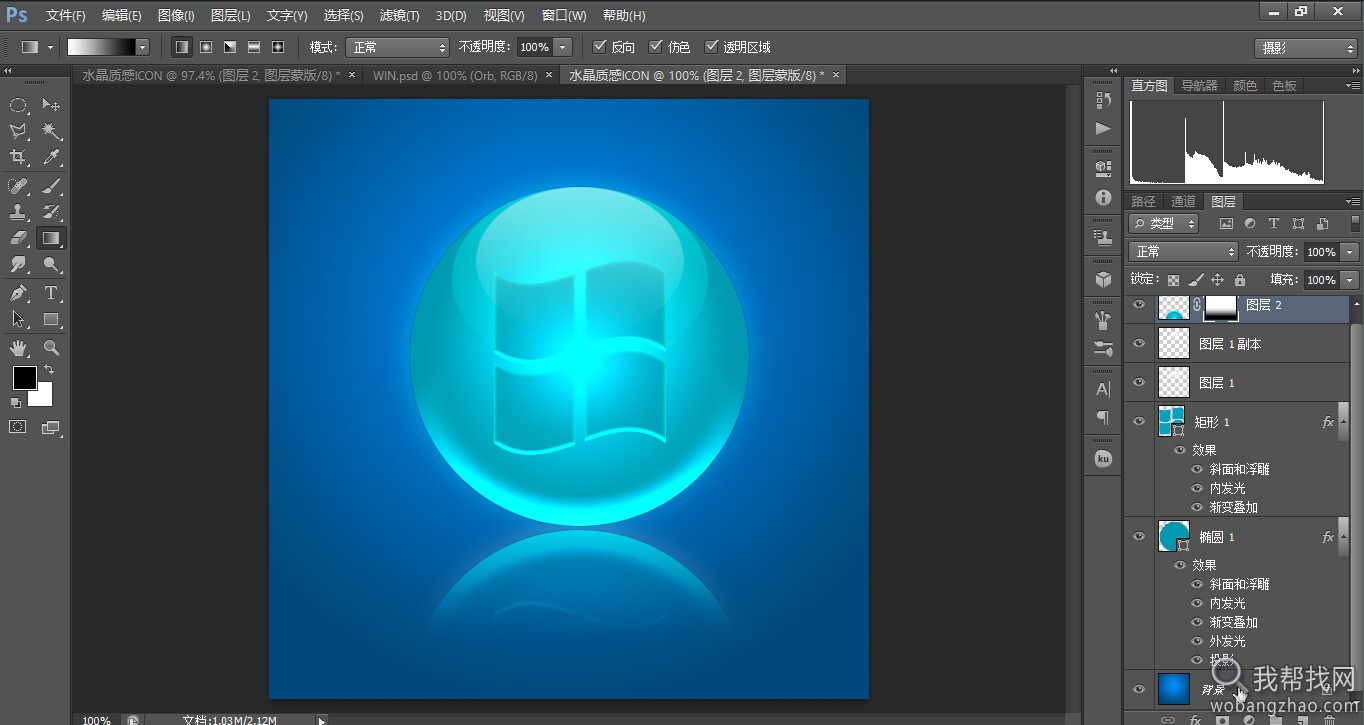Open layer 不透明度 slider dropdown

coord(1350,252)
